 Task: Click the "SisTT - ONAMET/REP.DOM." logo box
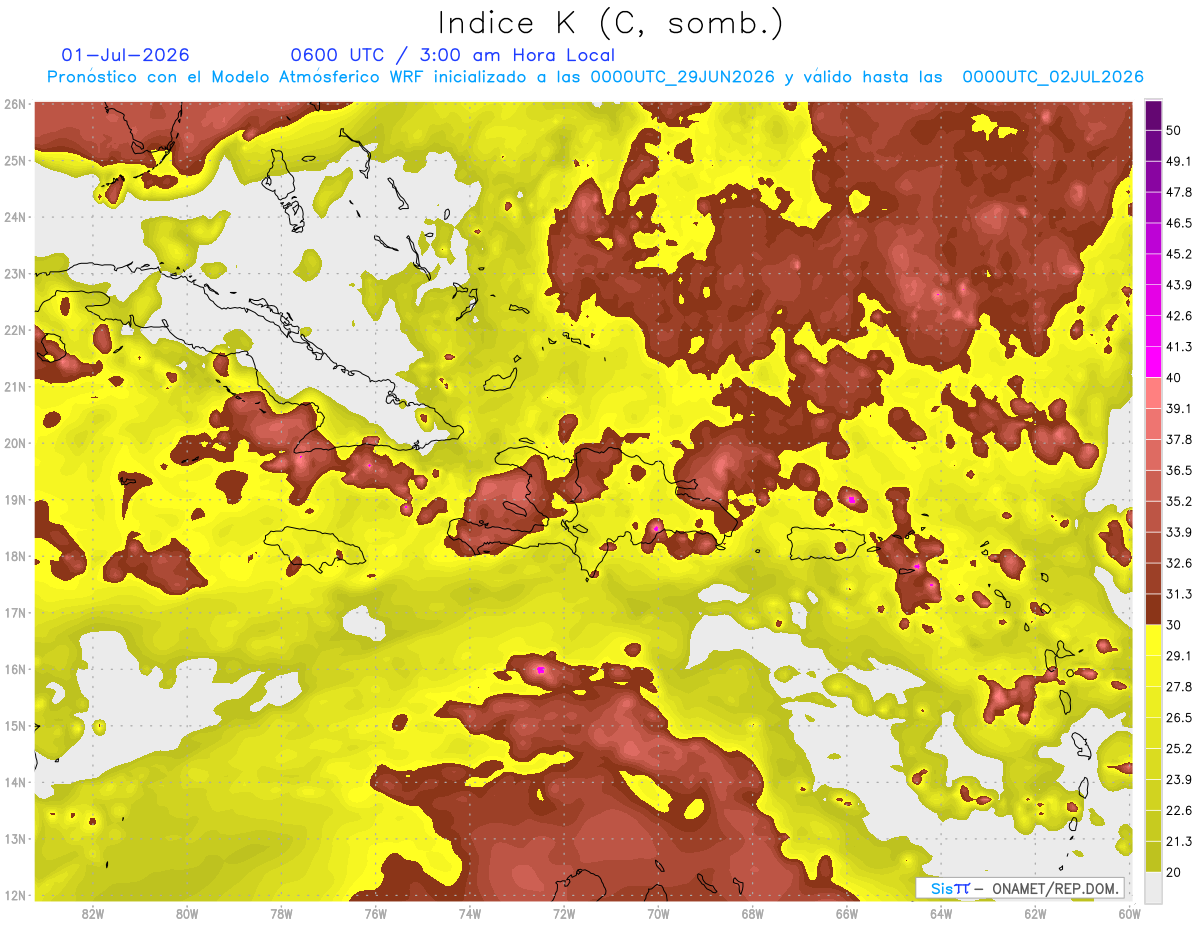click(x=1020, y=888)
